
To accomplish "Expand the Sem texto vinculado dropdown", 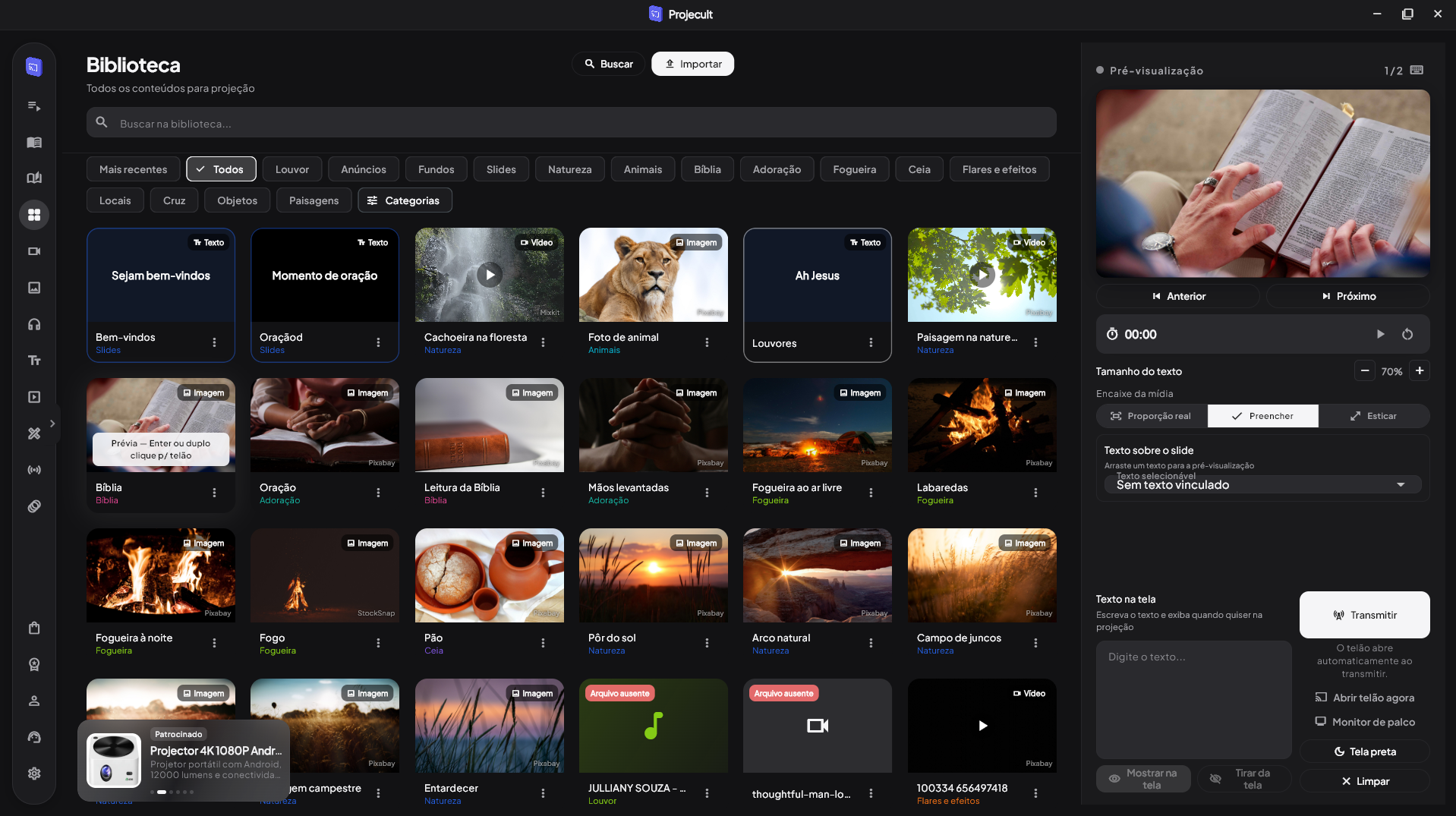I will [x=1262, y=484].
